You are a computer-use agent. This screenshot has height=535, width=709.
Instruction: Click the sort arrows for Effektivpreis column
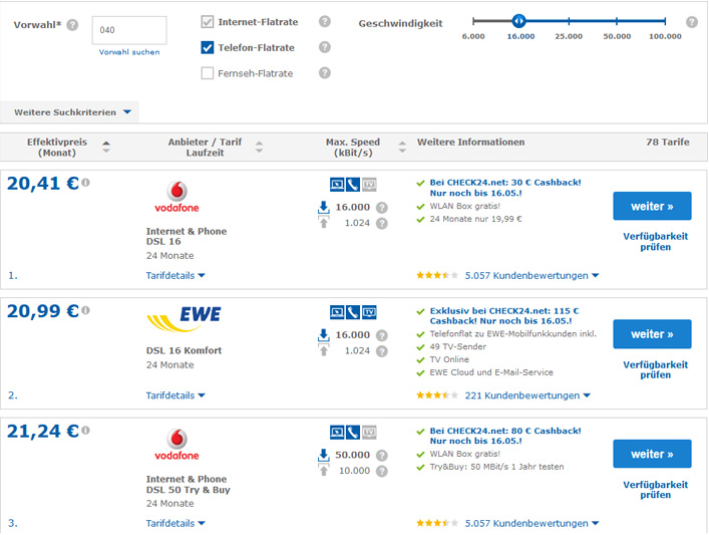click(106, 147)
